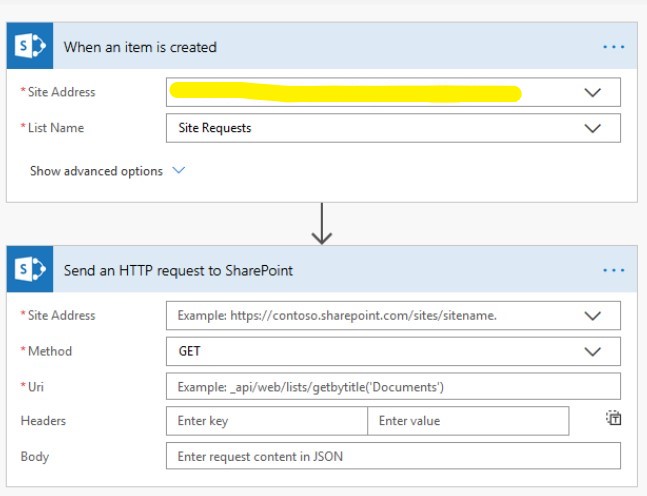Image resolution: width=647 pixels, height=496 pixels.
Task: Click the 'Body' label text
Action: (x=35, y=456)
